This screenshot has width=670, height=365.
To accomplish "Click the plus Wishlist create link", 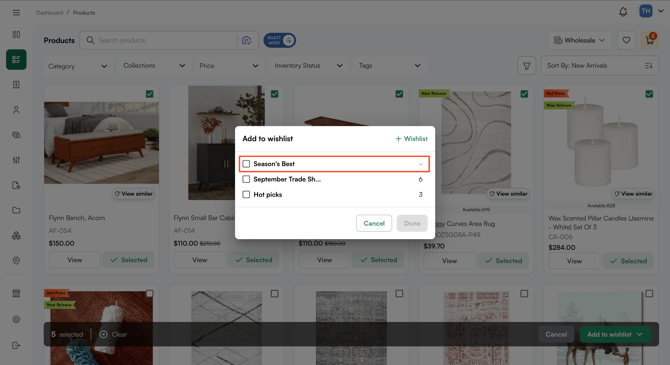I will click(411, 138).
